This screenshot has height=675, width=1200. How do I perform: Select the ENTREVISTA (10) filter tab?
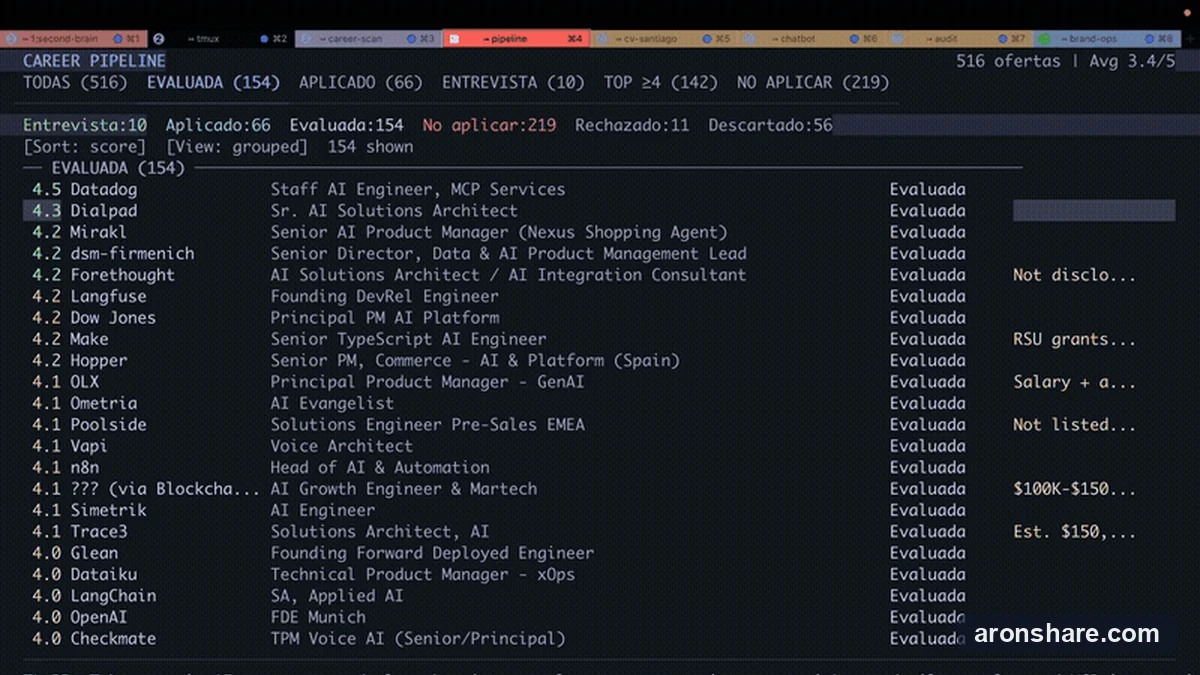tap(513, 83)
